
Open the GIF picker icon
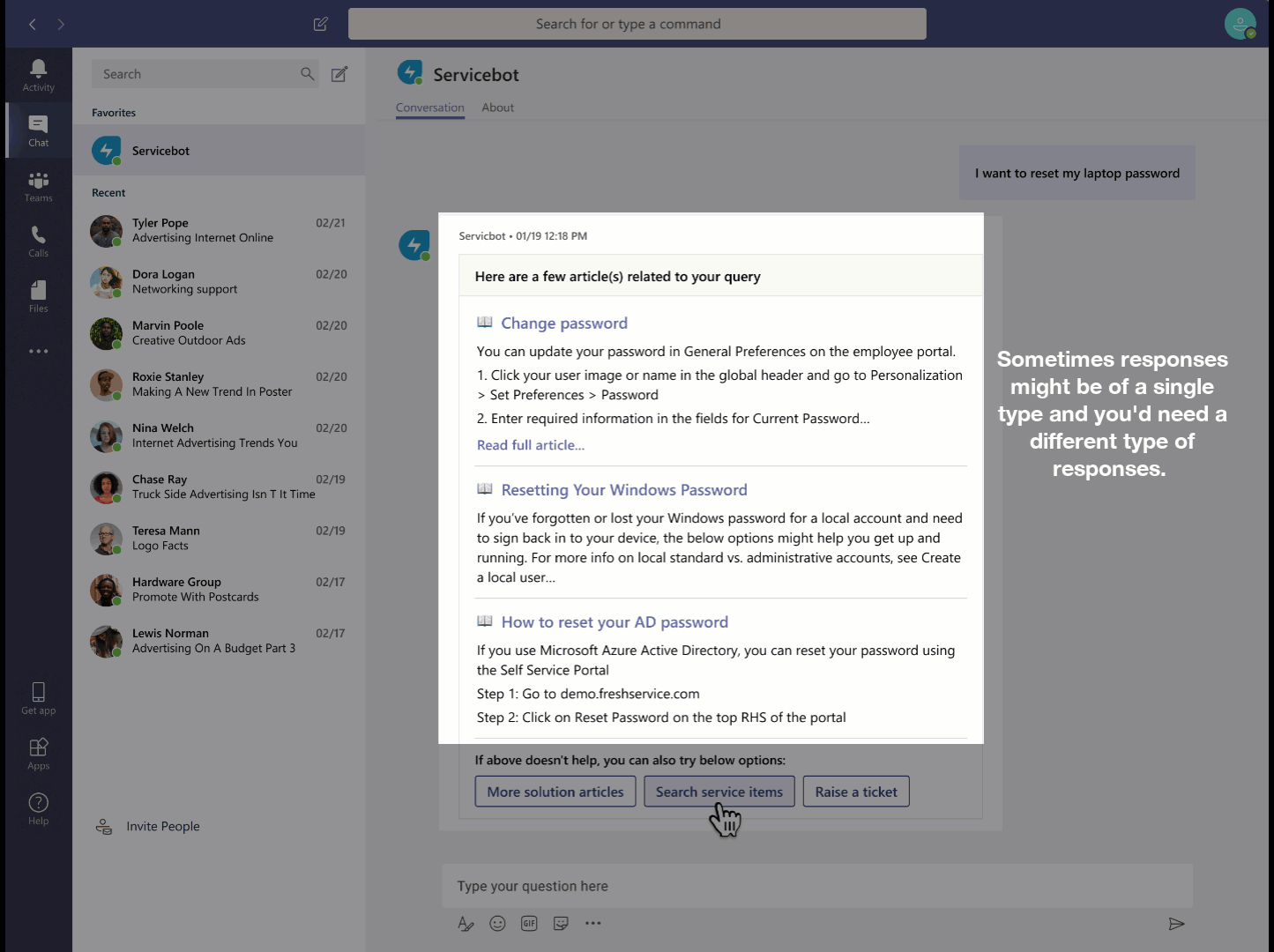(x=529, y=924)
